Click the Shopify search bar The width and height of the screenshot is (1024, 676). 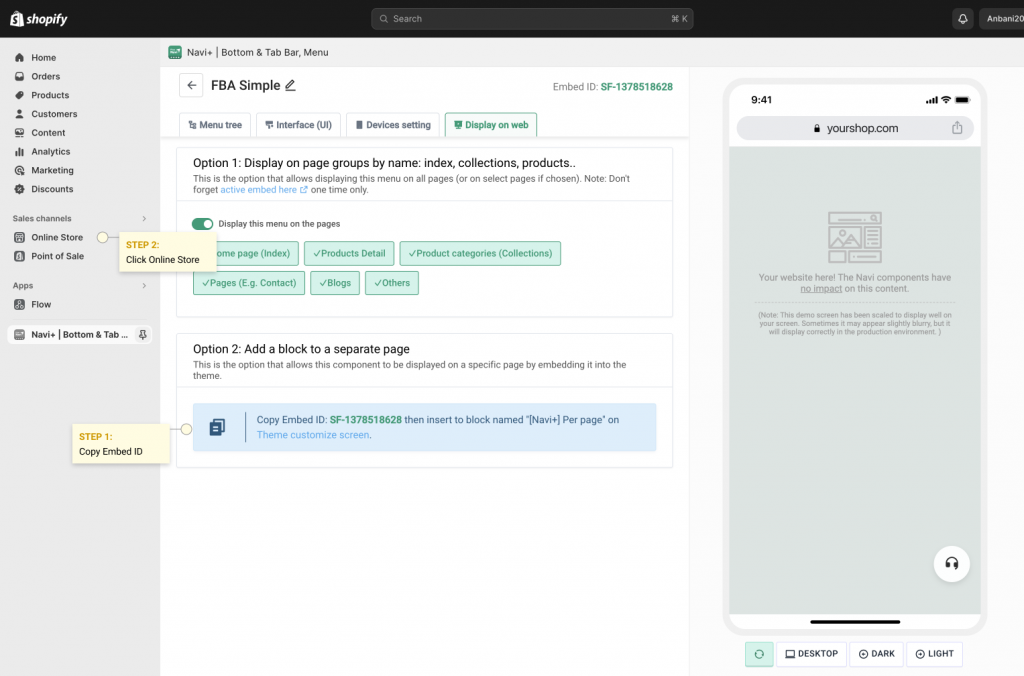tap(532, 19)
